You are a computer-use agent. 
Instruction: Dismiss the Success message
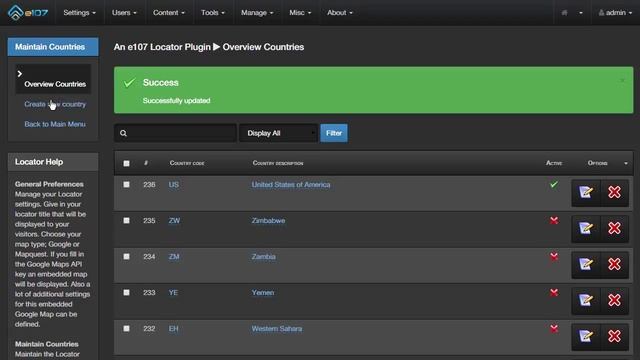coord(622,80)
